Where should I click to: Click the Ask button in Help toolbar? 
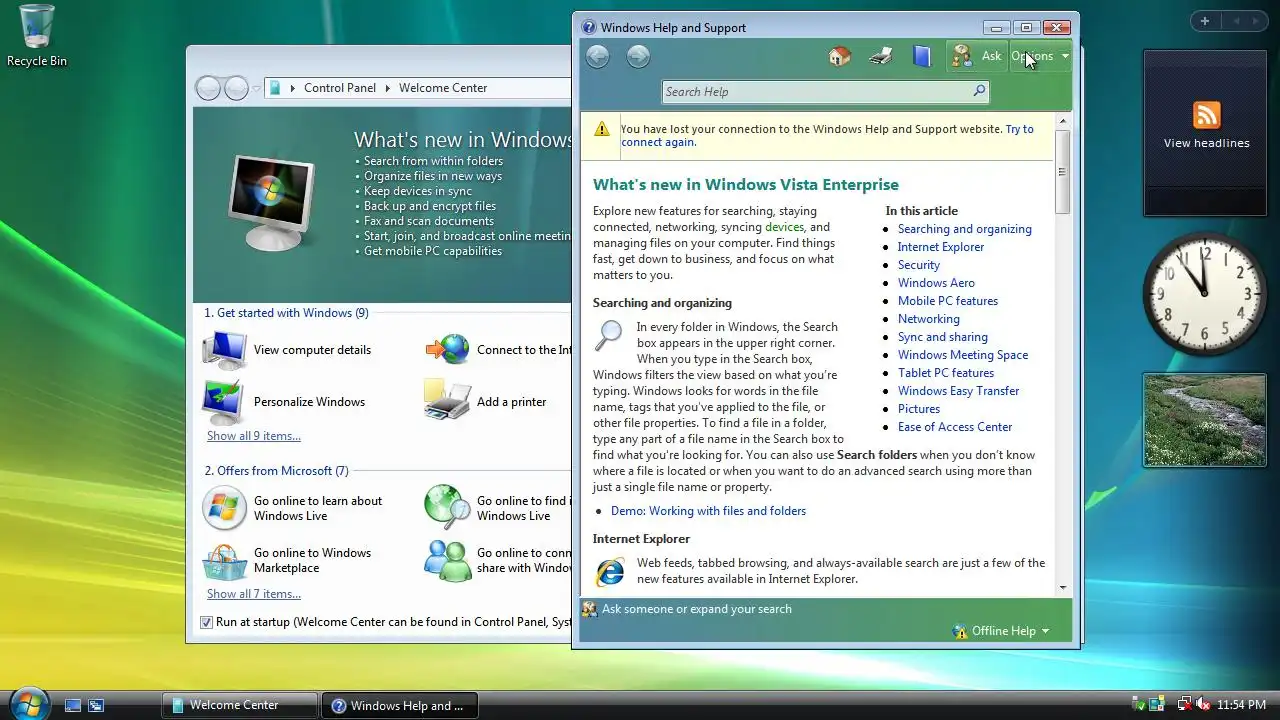(x=977, y=56)
